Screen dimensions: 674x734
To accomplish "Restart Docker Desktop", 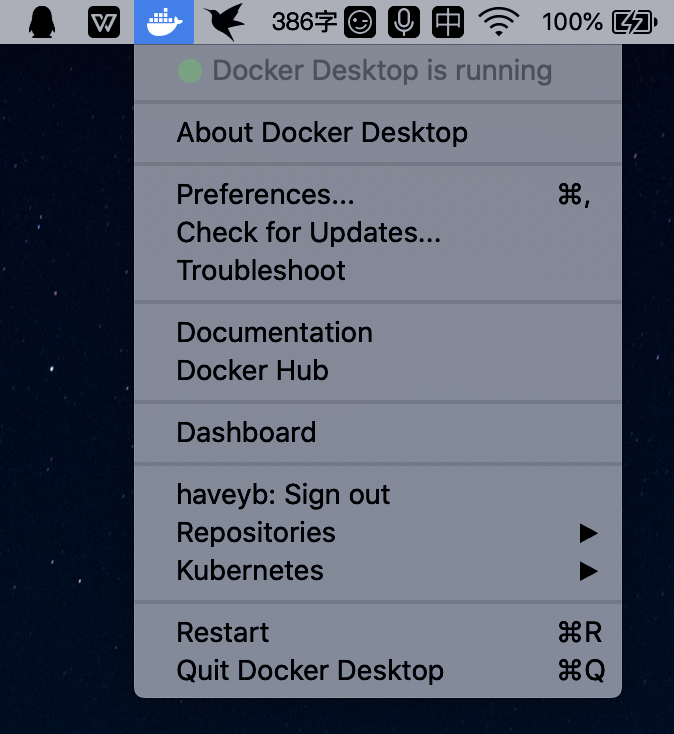I will [378, 632].
